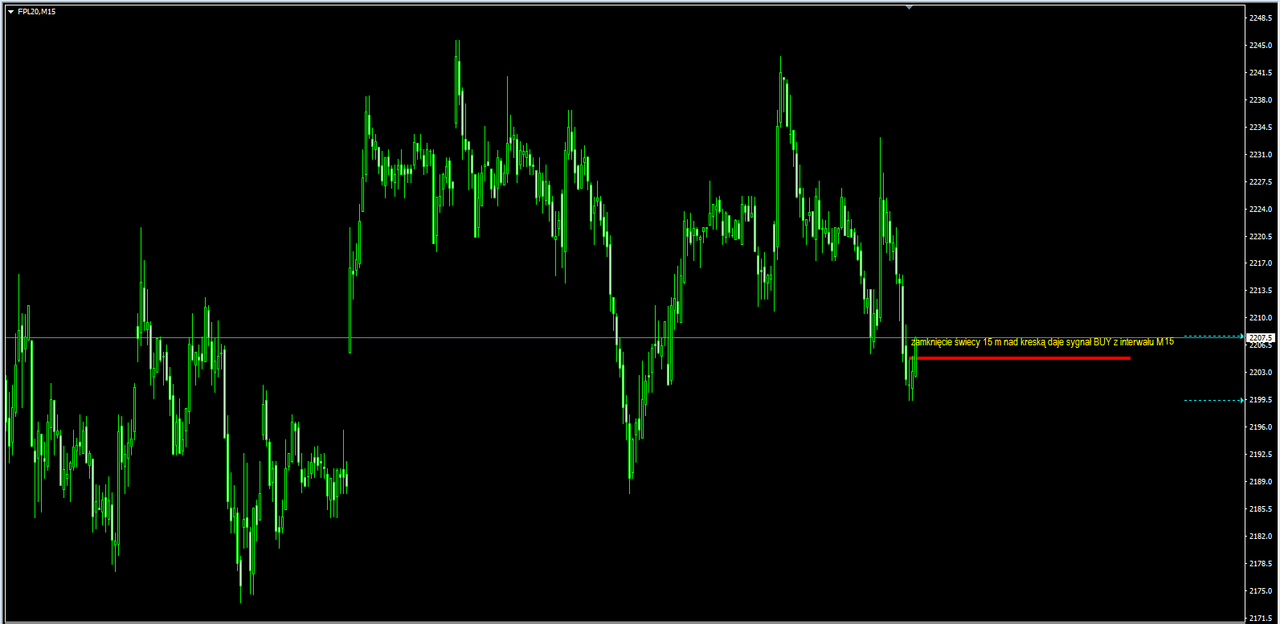Image resolution: width=1280 pixels, height=624 pixels.
Task: Click the 2178.5 price scale value
Action: (x=1260, y=563)
